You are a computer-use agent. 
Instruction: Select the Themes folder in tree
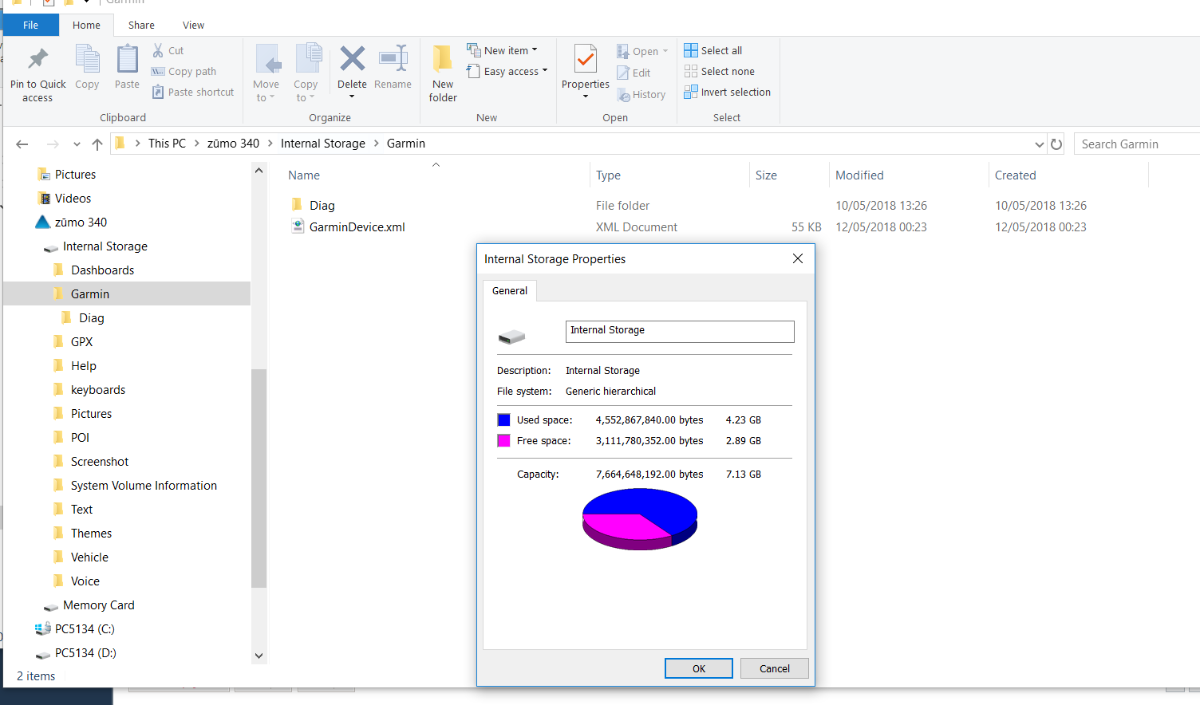91,534
